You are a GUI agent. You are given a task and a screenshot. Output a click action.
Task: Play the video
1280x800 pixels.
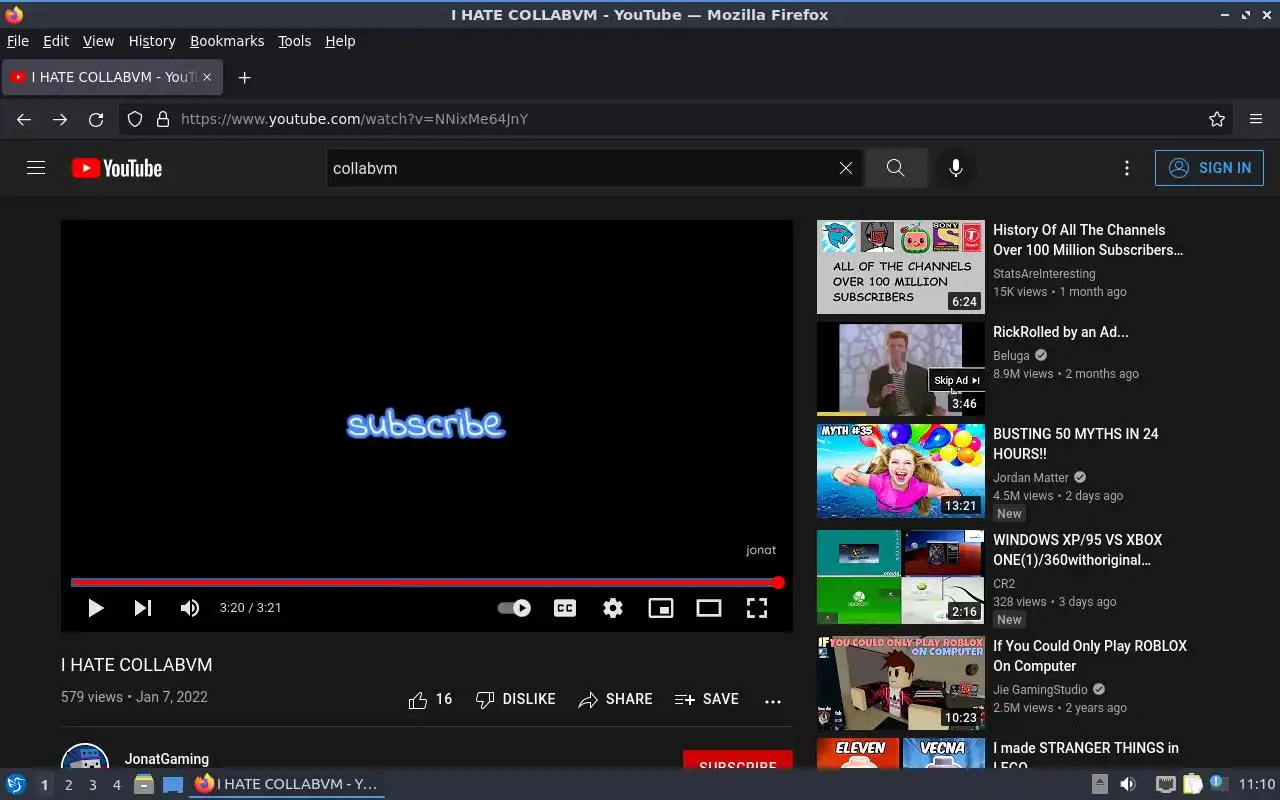(95, 608)
